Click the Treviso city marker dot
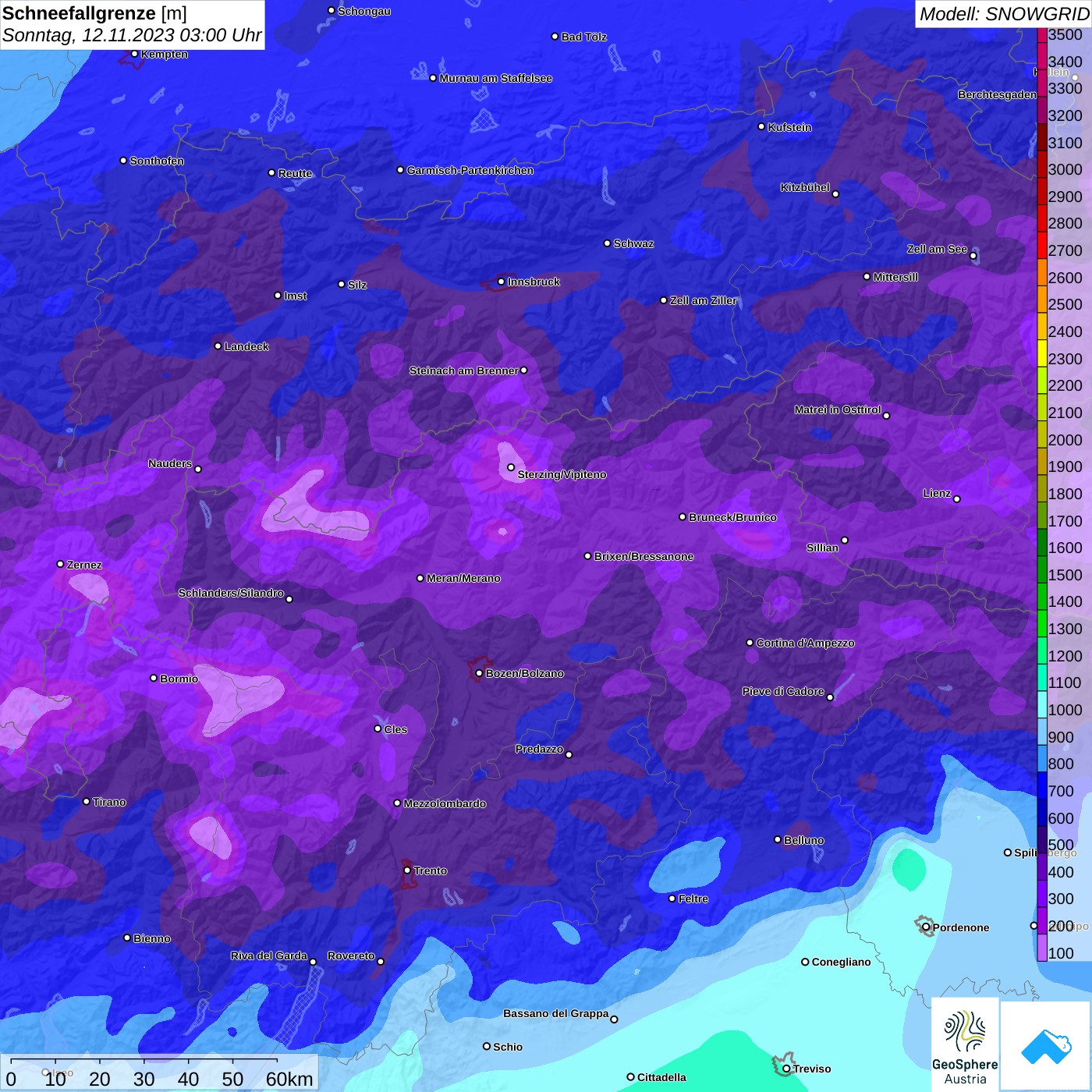 click(786, 1069)
